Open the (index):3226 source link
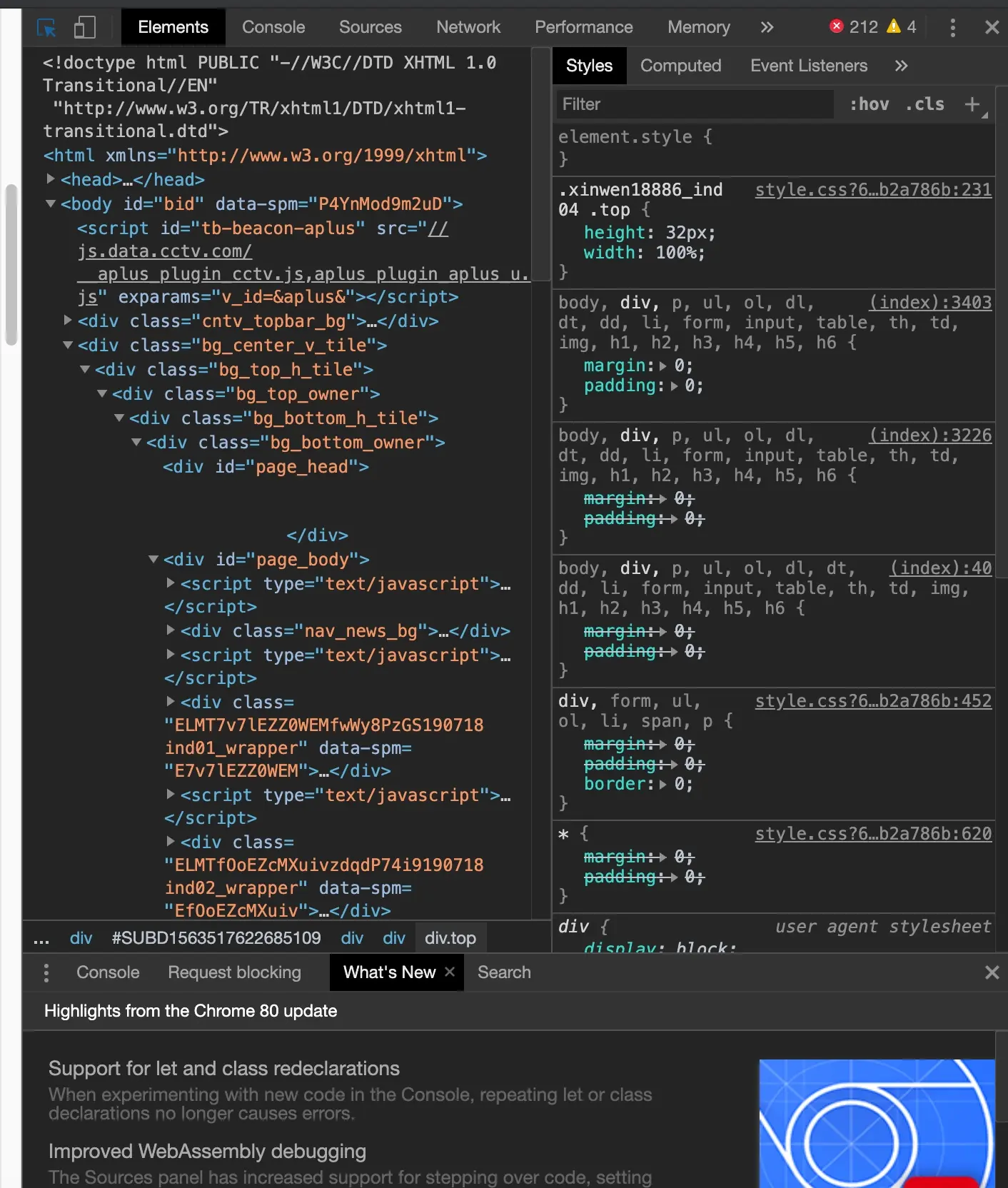 (930, 435)
